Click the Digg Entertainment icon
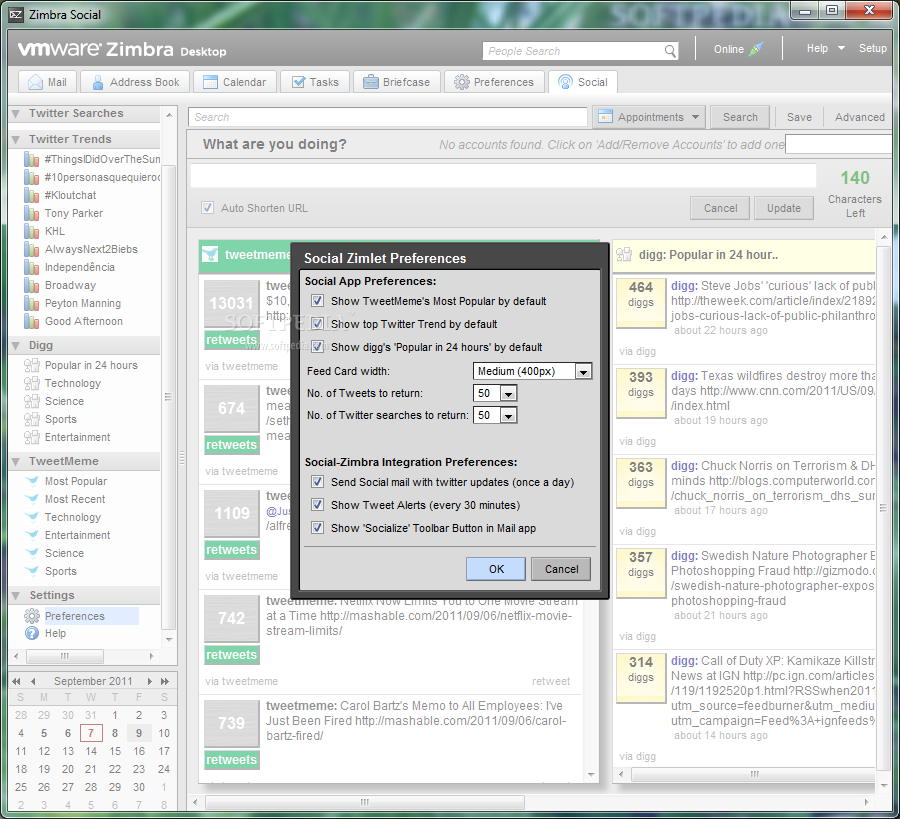This screenshot has width=900, height=819. coord(32,437)
